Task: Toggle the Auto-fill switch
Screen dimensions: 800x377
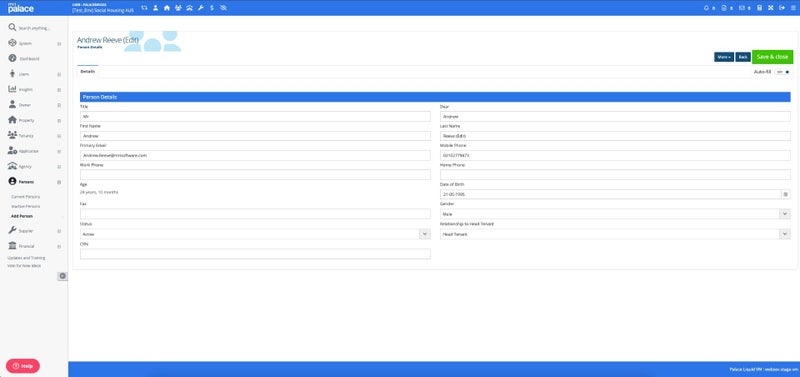Action: coord(782,72)
